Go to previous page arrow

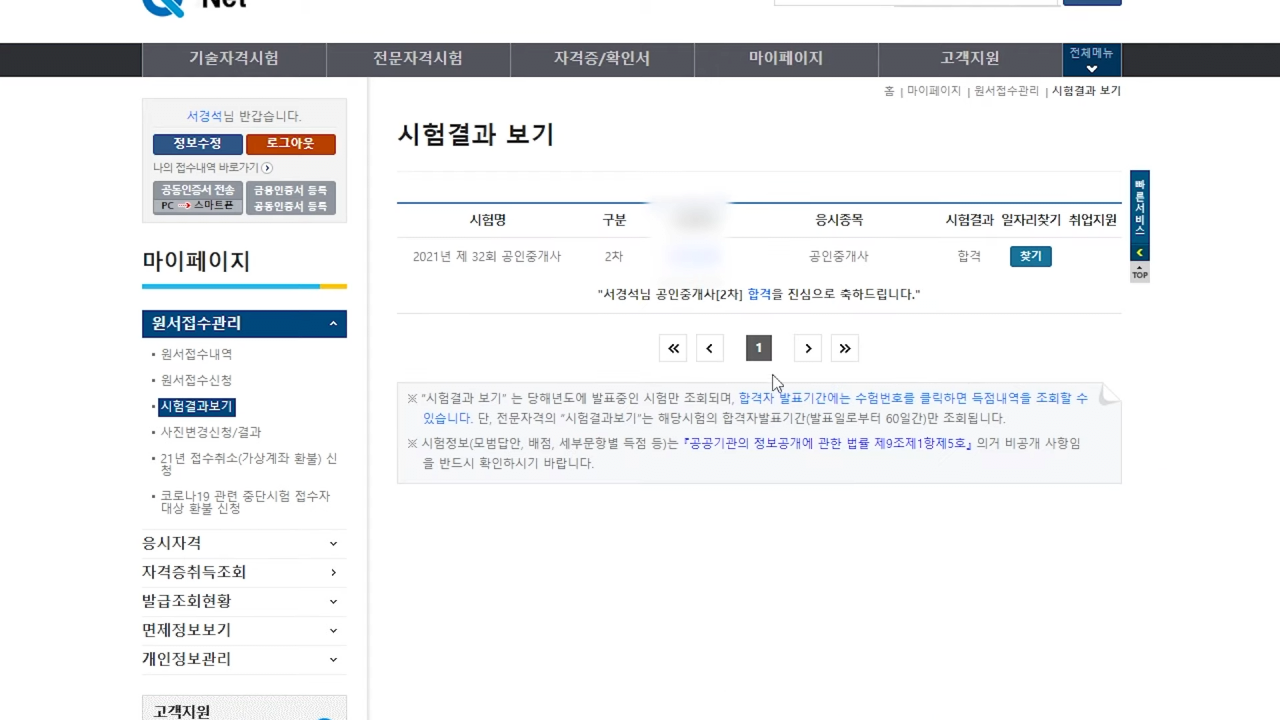[x=709, y=348]
